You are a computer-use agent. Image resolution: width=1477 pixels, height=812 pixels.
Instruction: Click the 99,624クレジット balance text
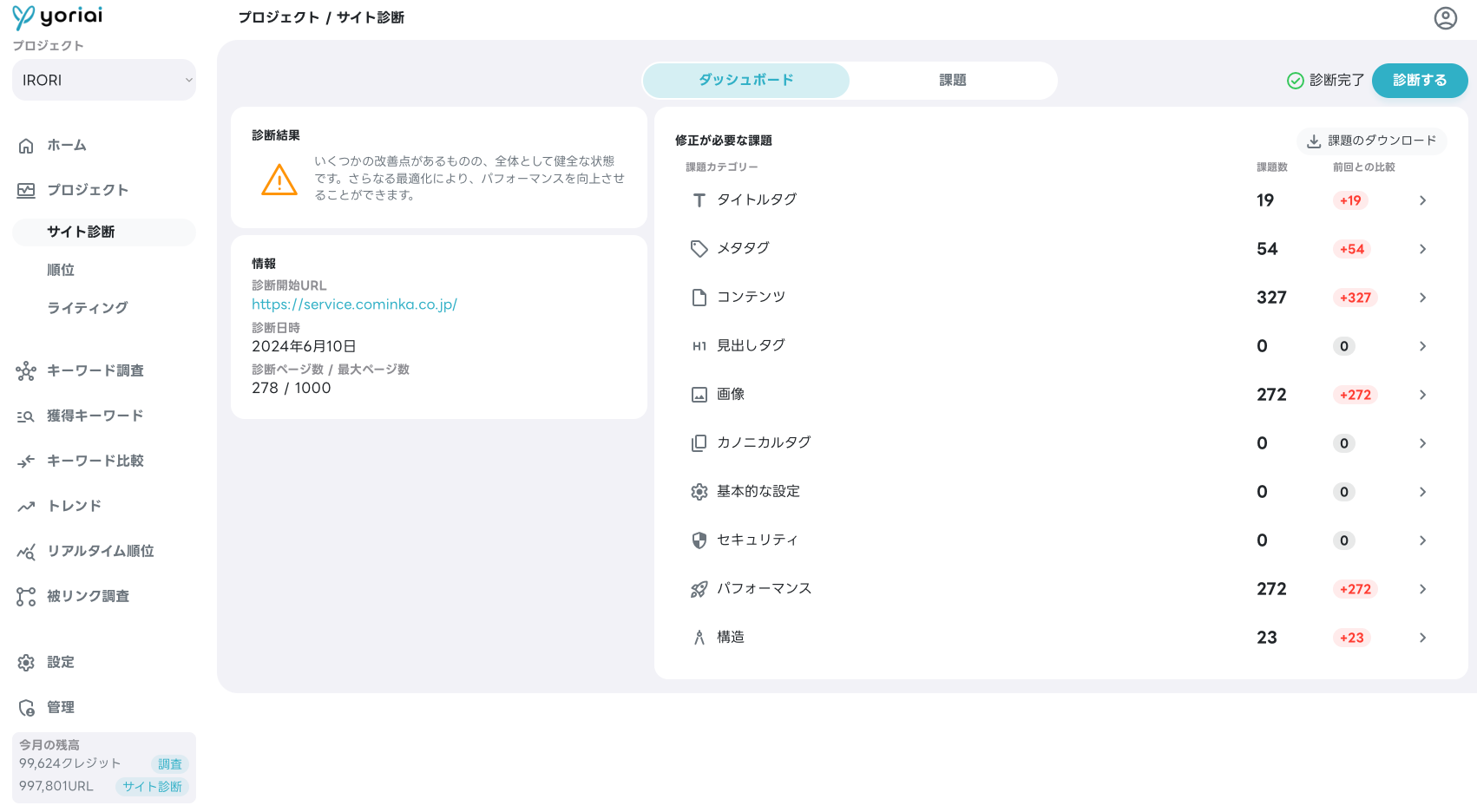click(x=69, y=763)
